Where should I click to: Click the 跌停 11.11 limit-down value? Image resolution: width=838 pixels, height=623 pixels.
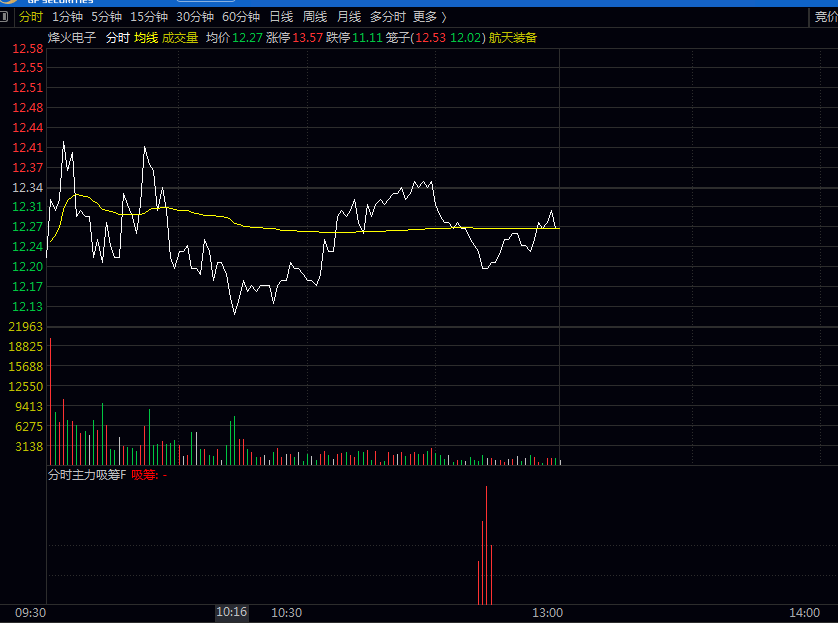pyautogui.click(x=368, y=38)
